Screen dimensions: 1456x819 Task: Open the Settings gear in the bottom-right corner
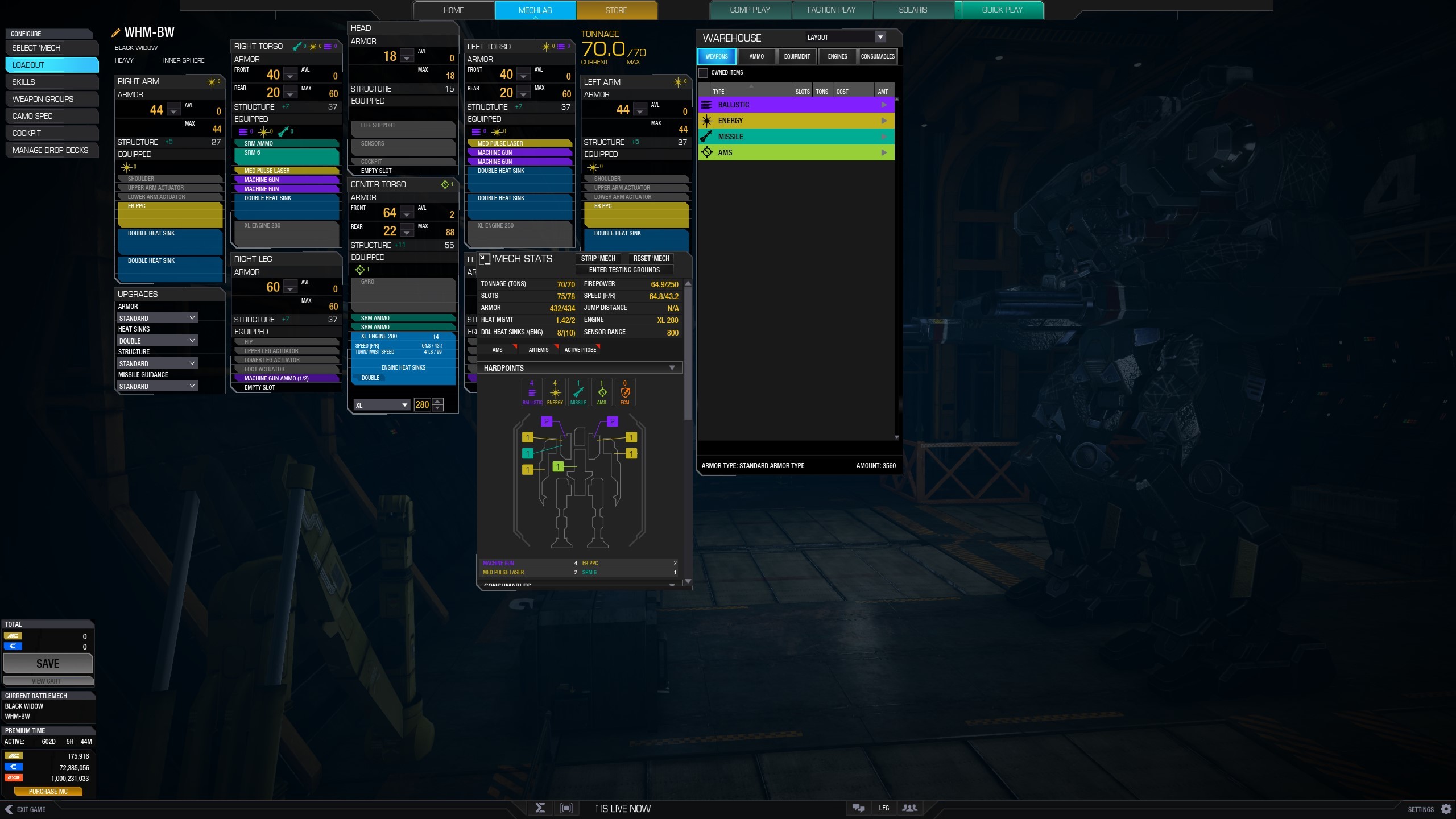click(1445, 808)
